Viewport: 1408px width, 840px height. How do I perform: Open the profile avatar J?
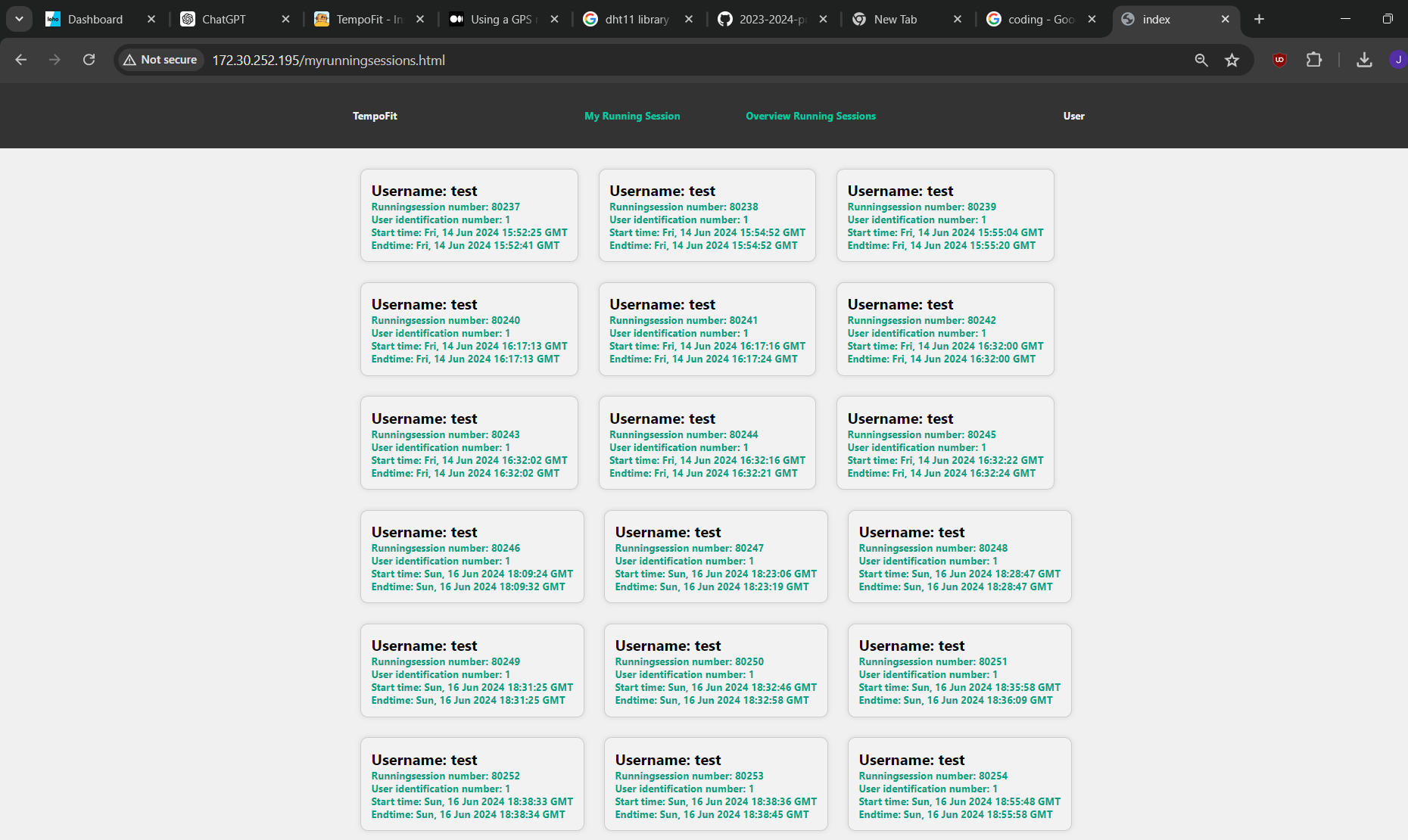click(1397, 60)
